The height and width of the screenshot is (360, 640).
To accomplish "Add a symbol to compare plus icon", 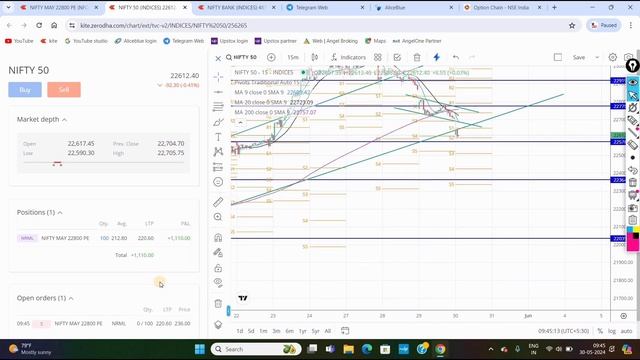I will click(271, 57).
